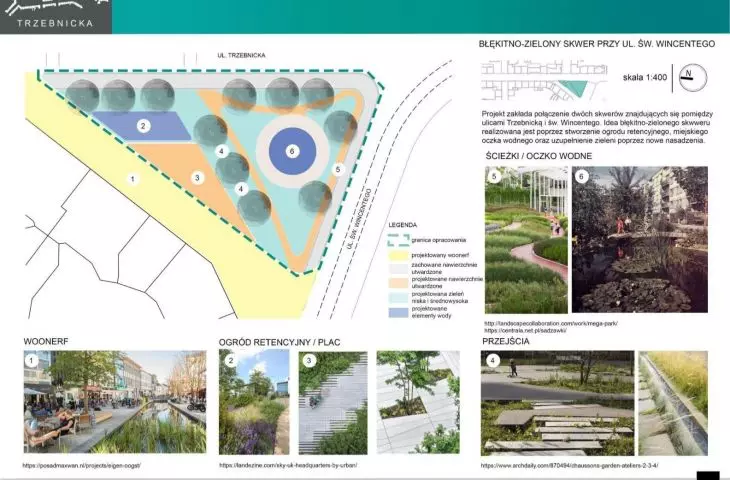Click the 'projektowana zieleń niska i średniowysoka' text
Viewport: 730px width, 480px height.
(x=440, y=297)
